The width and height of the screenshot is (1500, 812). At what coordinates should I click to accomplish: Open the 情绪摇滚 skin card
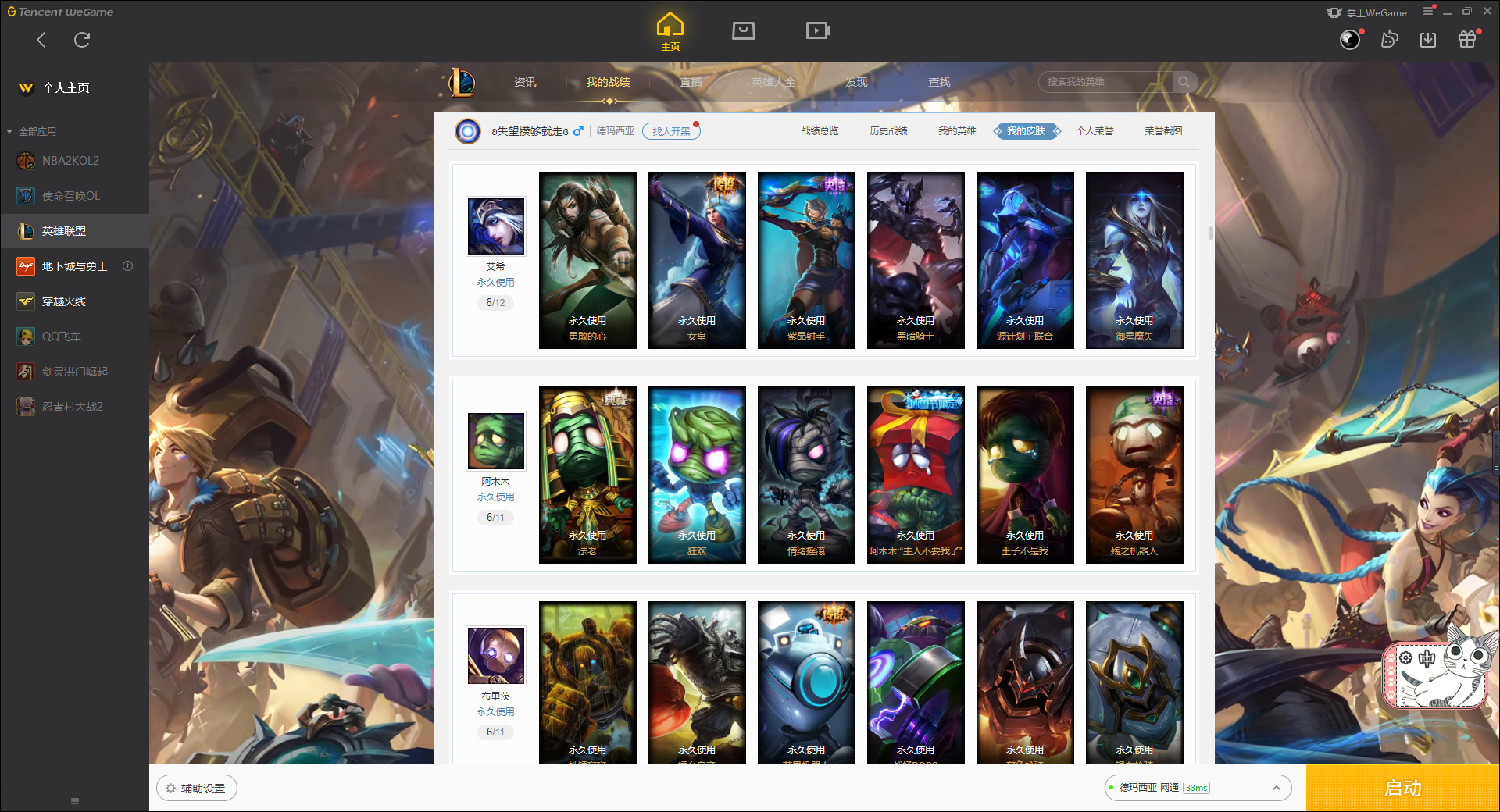[x=806, y=475]
